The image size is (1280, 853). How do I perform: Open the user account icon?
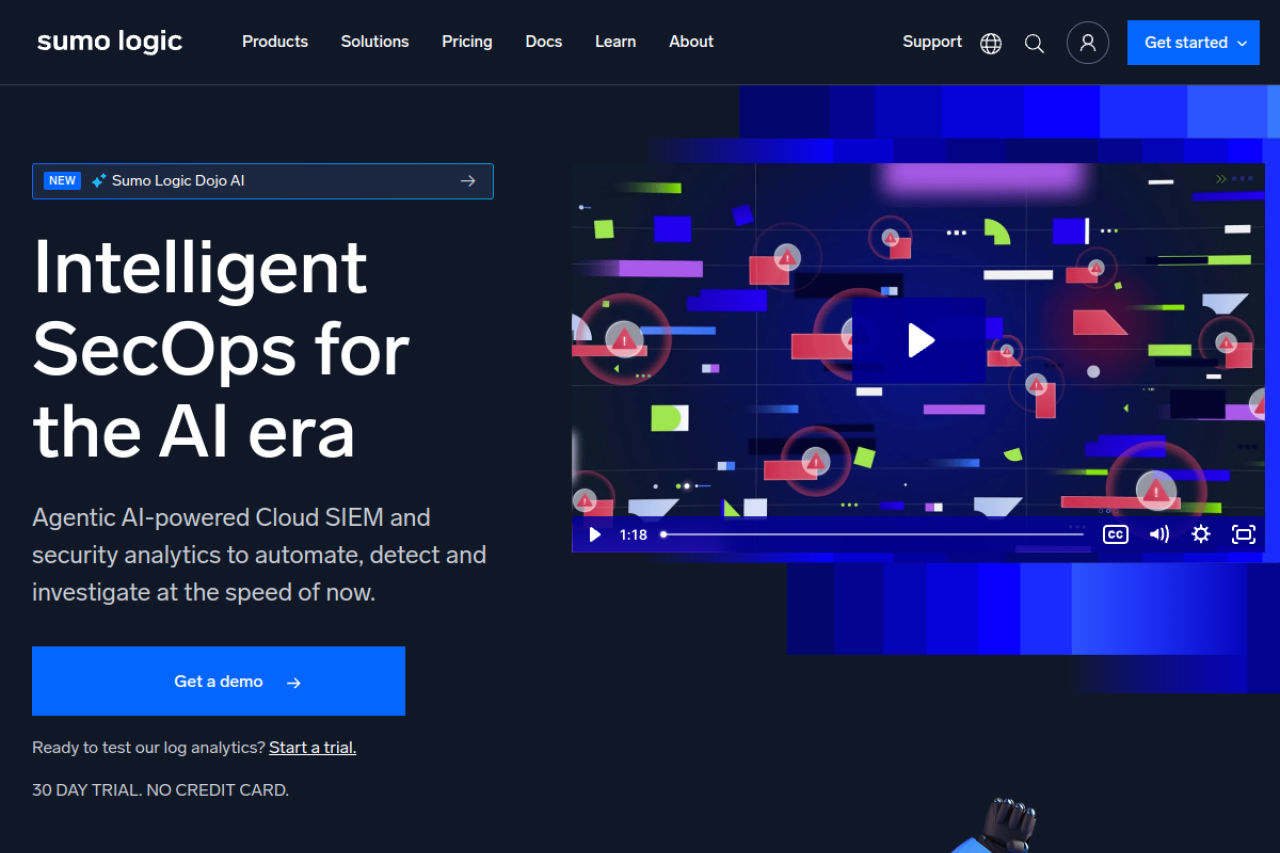point(1087,43)
